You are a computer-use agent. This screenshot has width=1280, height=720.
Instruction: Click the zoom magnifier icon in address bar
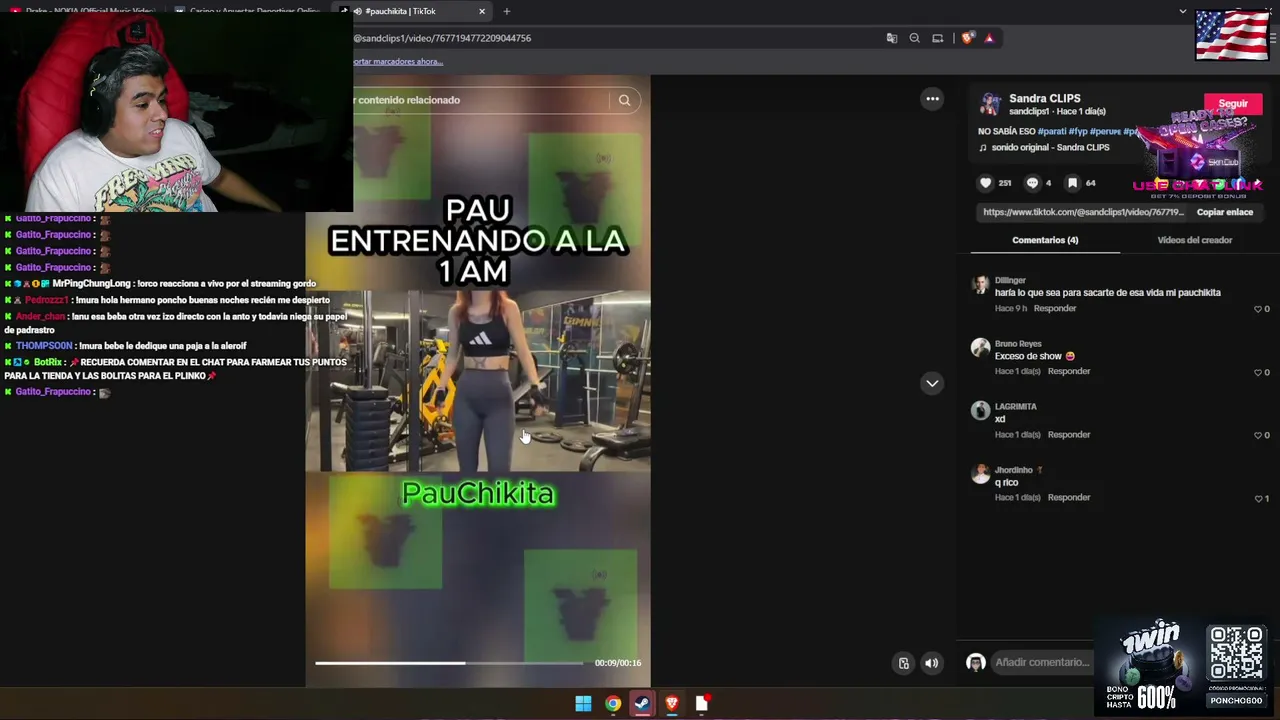(914, 38)
